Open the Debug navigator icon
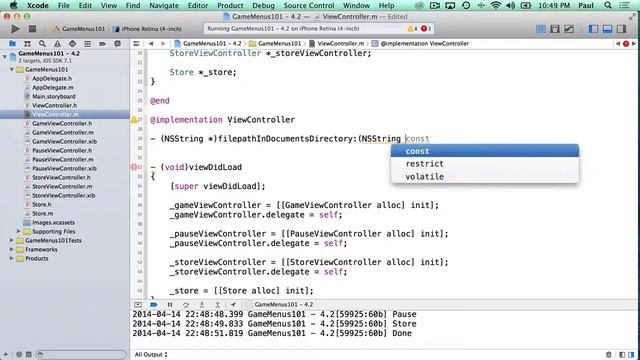The image size is (640, 360). (x=87, y=44)
